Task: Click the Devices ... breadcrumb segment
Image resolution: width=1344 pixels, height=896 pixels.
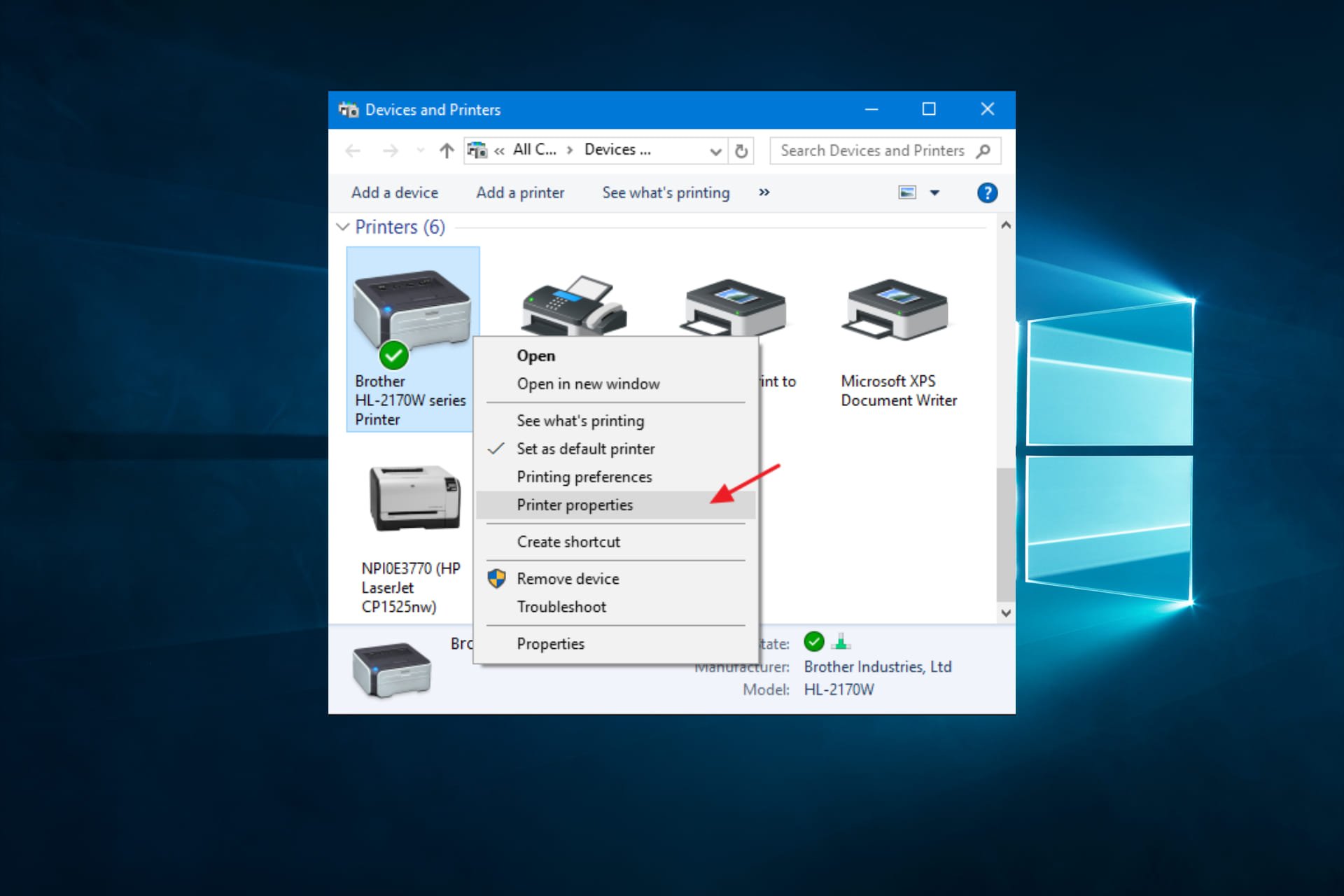Action: tap(617, 150)
